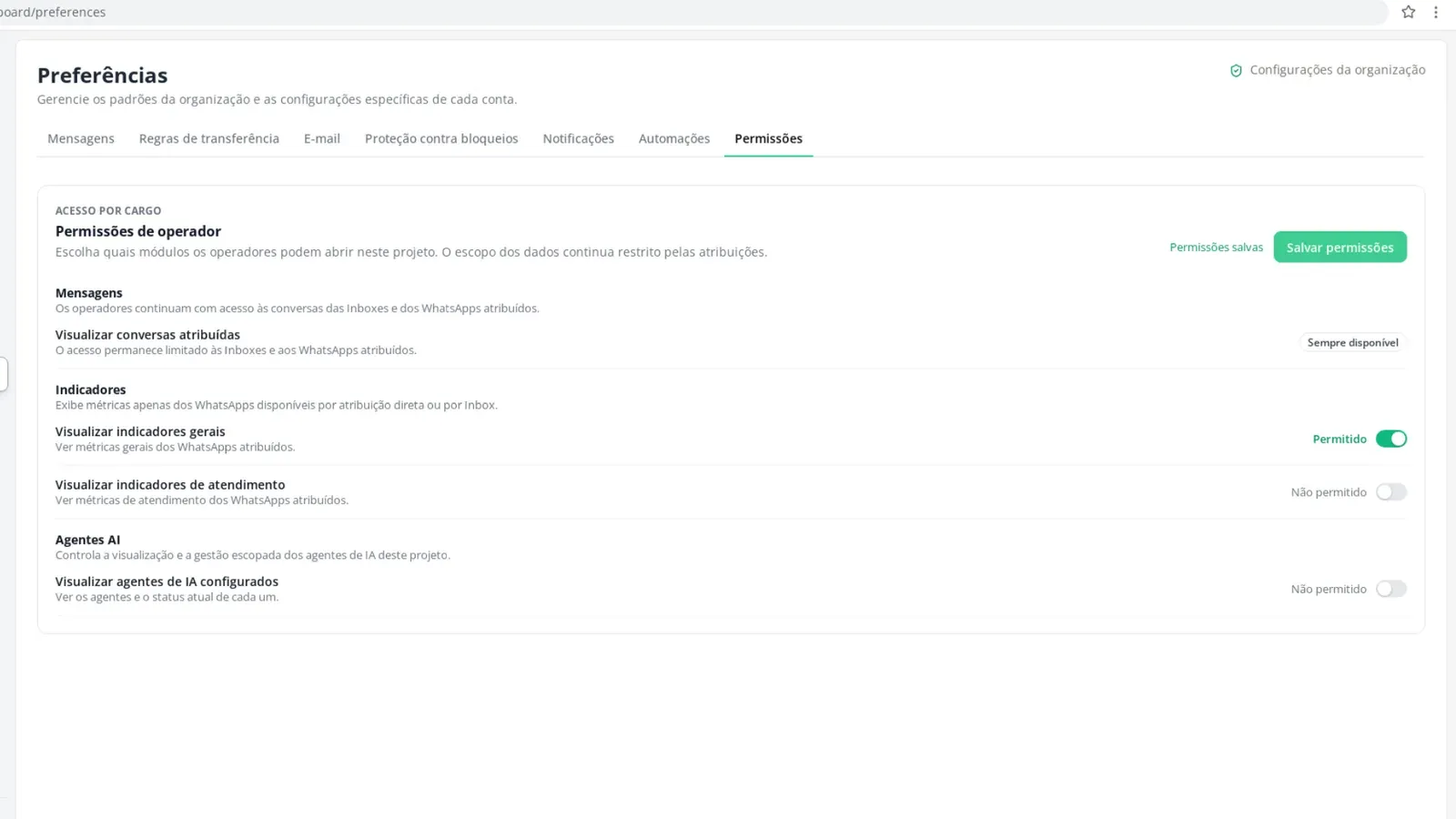Go to the E-mail tab

(322, 138)
